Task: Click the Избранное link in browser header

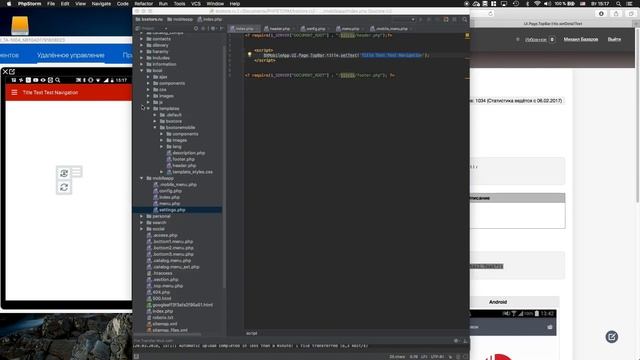Action: 536,40
